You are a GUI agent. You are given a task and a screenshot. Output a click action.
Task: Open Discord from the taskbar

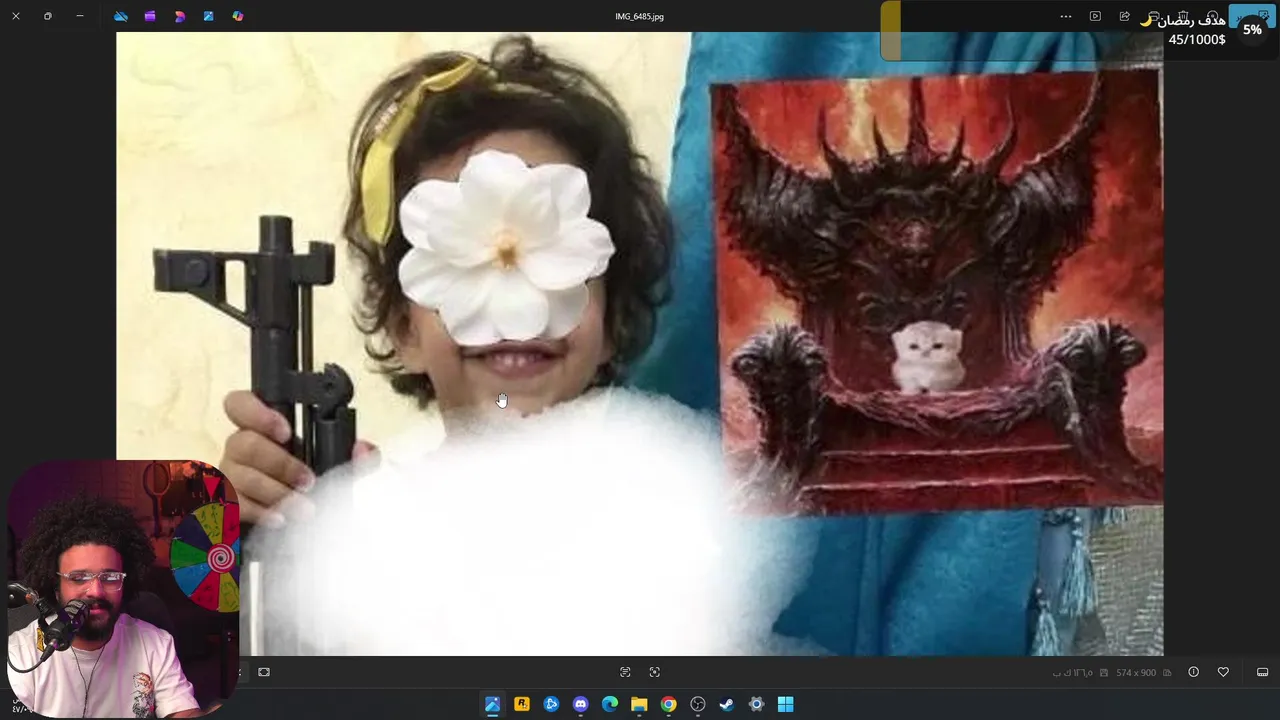click(x=581, y=704)
